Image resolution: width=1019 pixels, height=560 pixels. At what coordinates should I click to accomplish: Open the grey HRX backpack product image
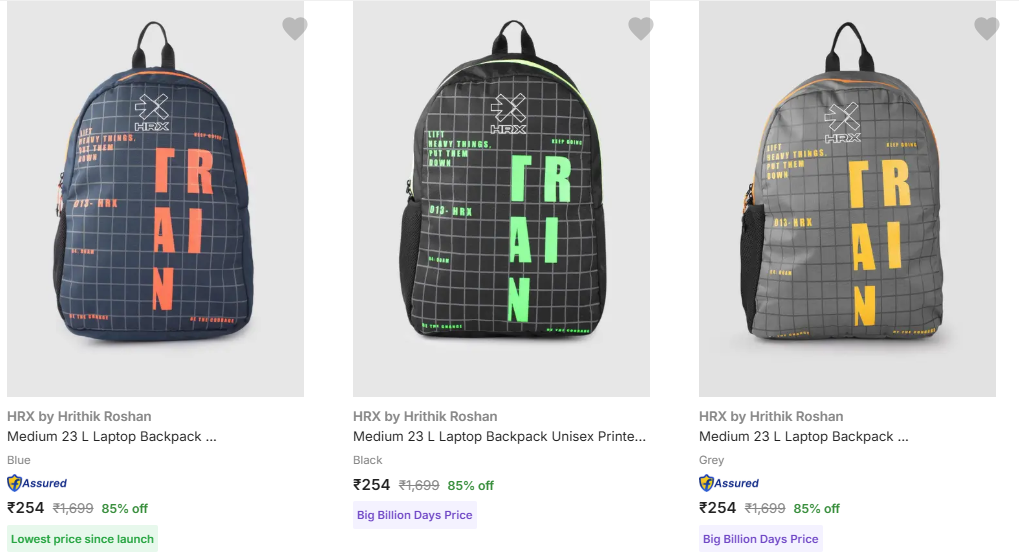pos(847,200)
